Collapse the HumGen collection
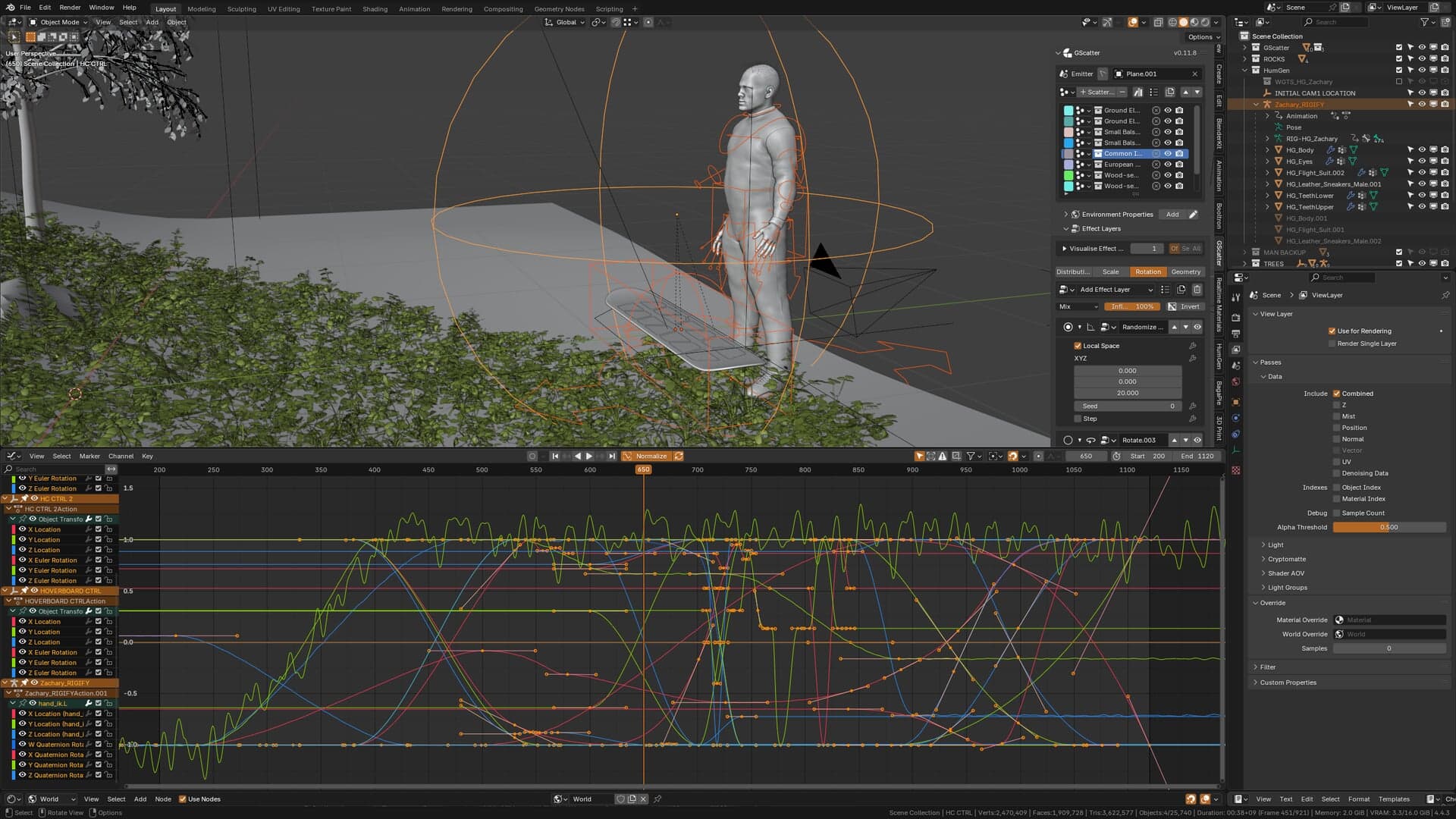This screenshot has width=1456, height=819. pyautogui.click(x=1244, y=70)
